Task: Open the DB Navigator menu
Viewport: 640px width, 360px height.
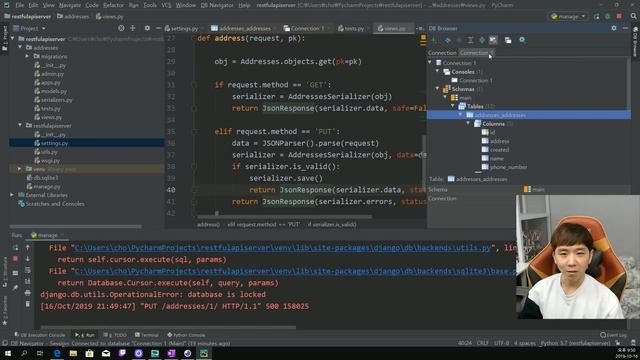Action: 217,5
